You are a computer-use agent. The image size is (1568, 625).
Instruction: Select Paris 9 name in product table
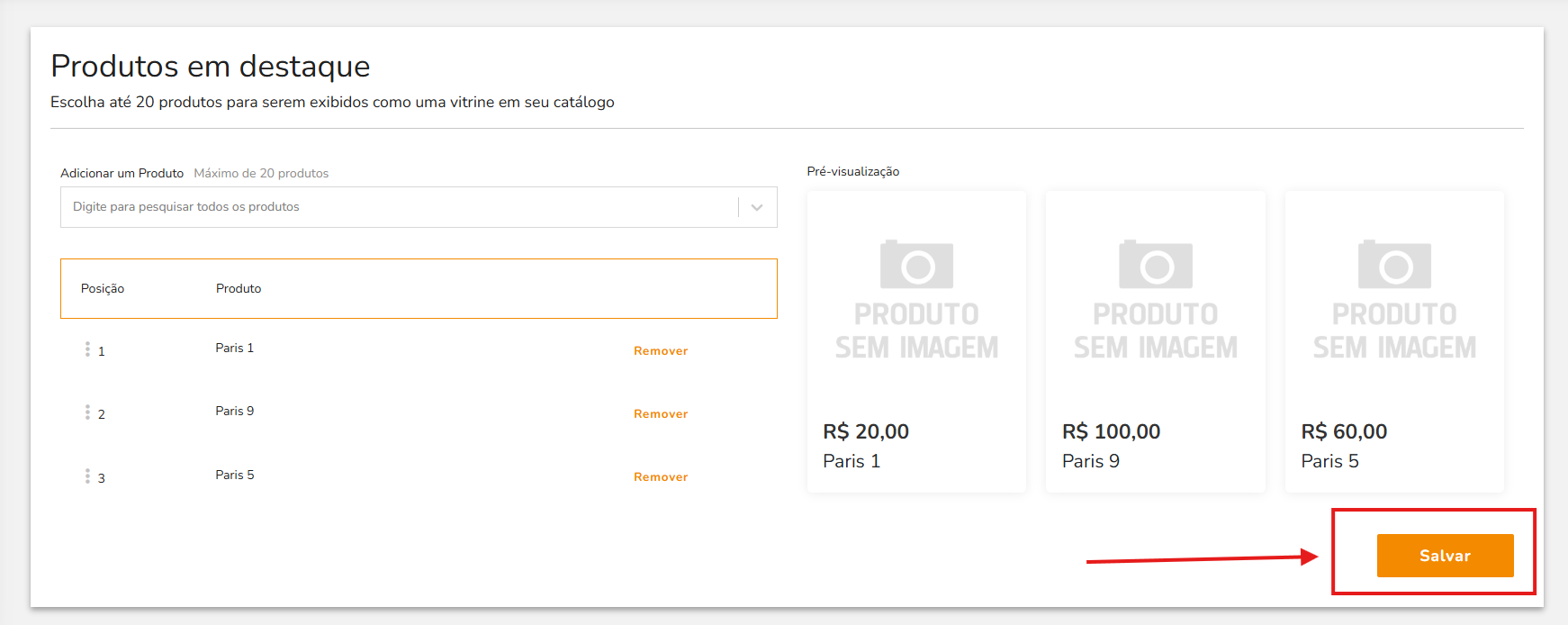pyautogui.click(x=235, y=412)
